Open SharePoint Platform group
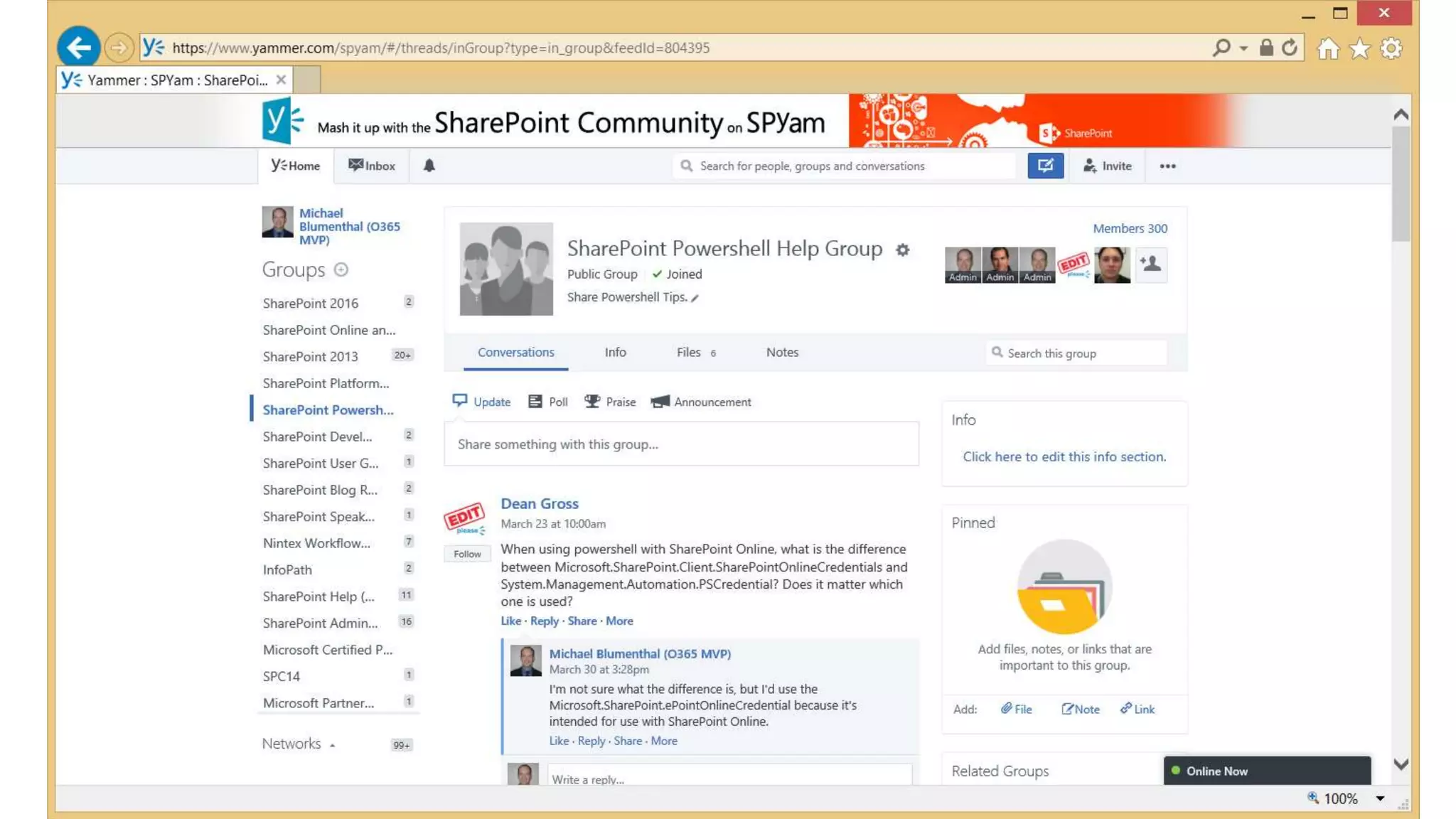 326,383
